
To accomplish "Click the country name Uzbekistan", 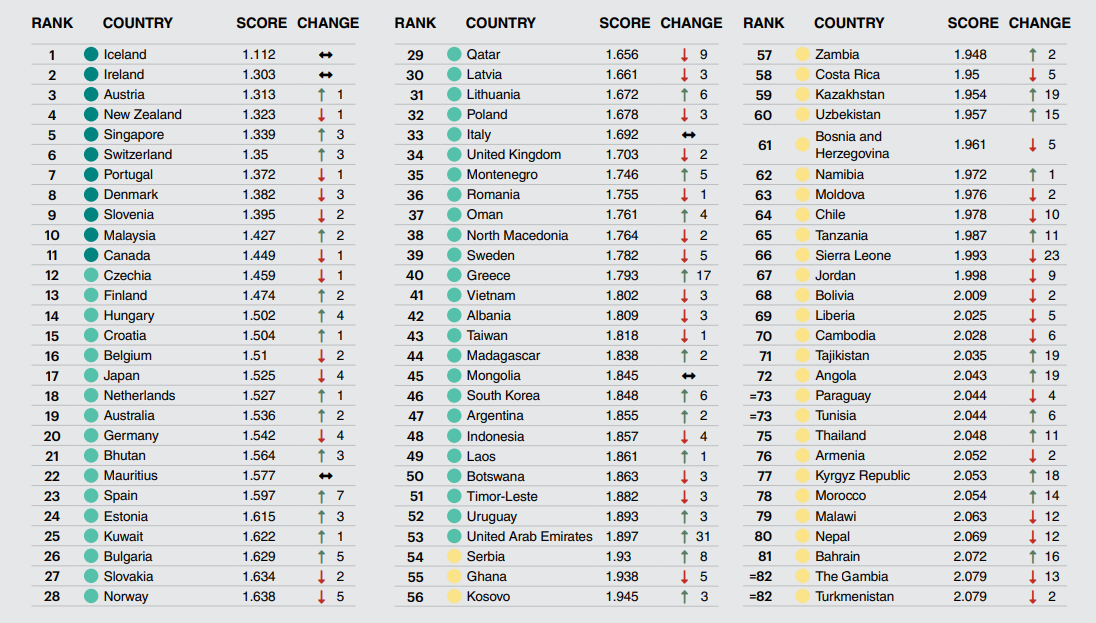I will 848,114.
